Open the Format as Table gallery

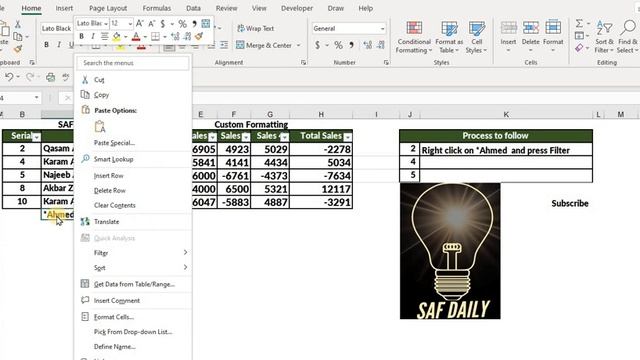(449, 37)
